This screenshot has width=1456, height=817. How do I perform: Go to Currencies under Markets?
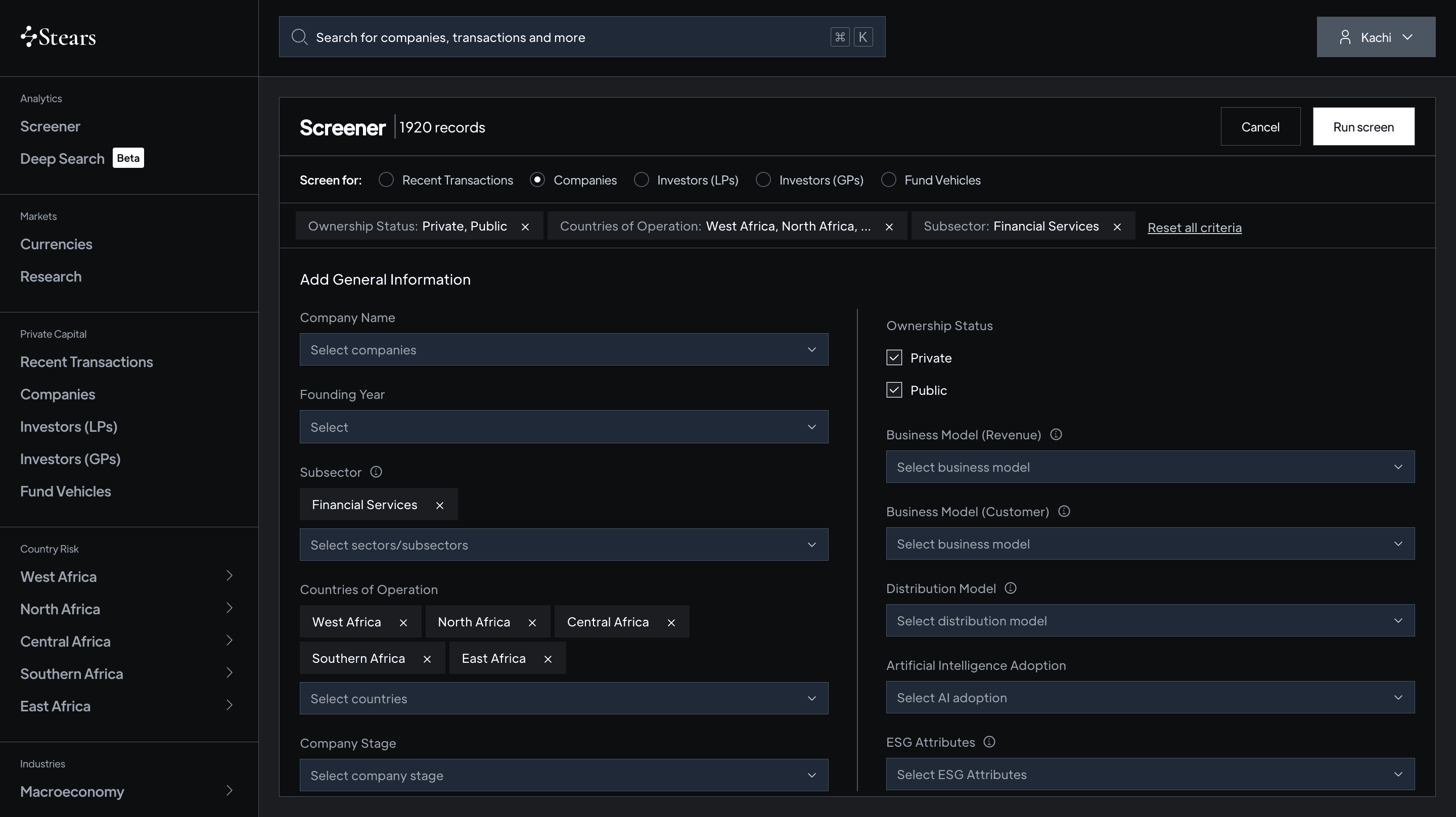(57, 244)
